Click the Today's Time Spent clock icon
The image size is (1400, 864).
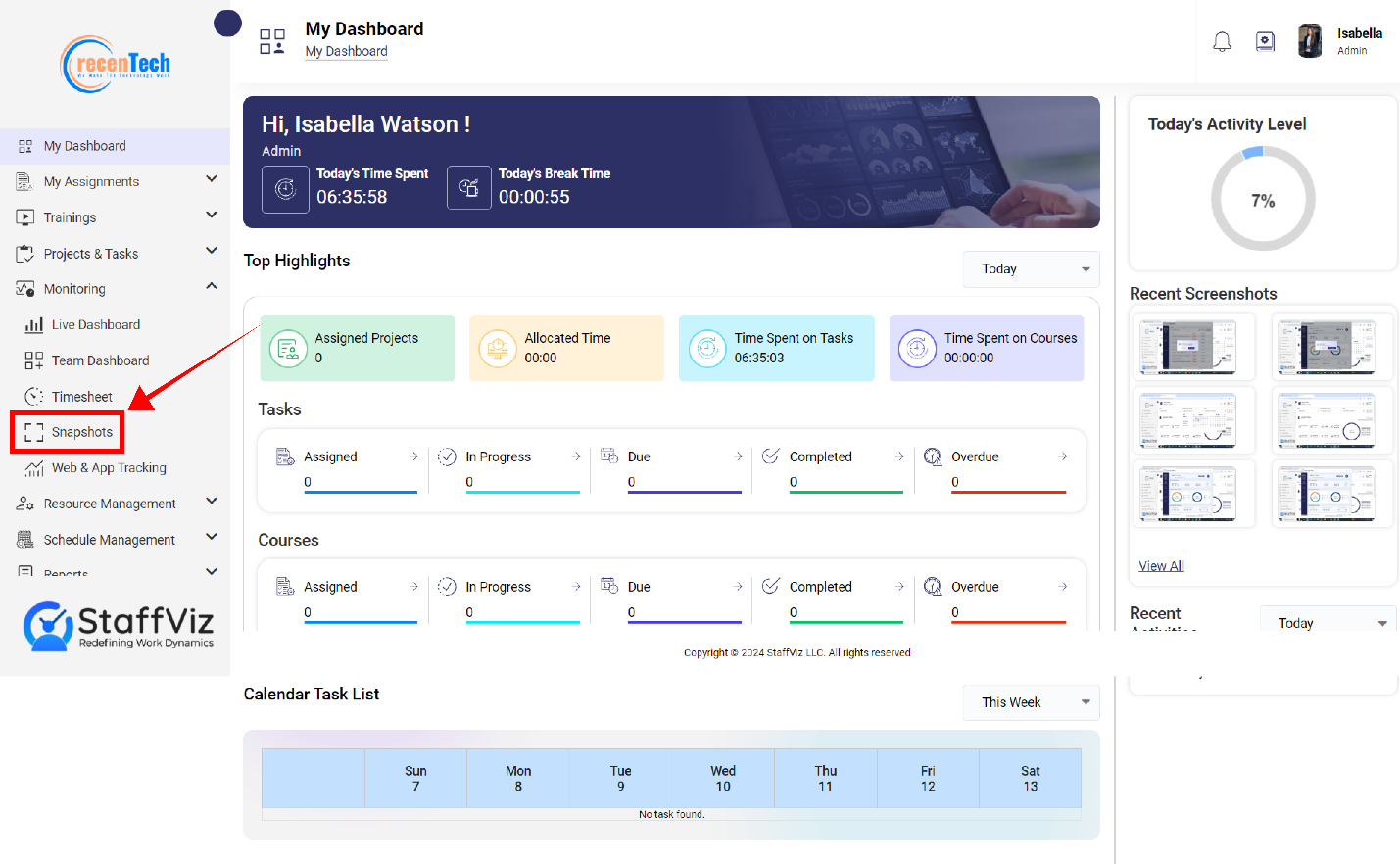tap(285, 189)
